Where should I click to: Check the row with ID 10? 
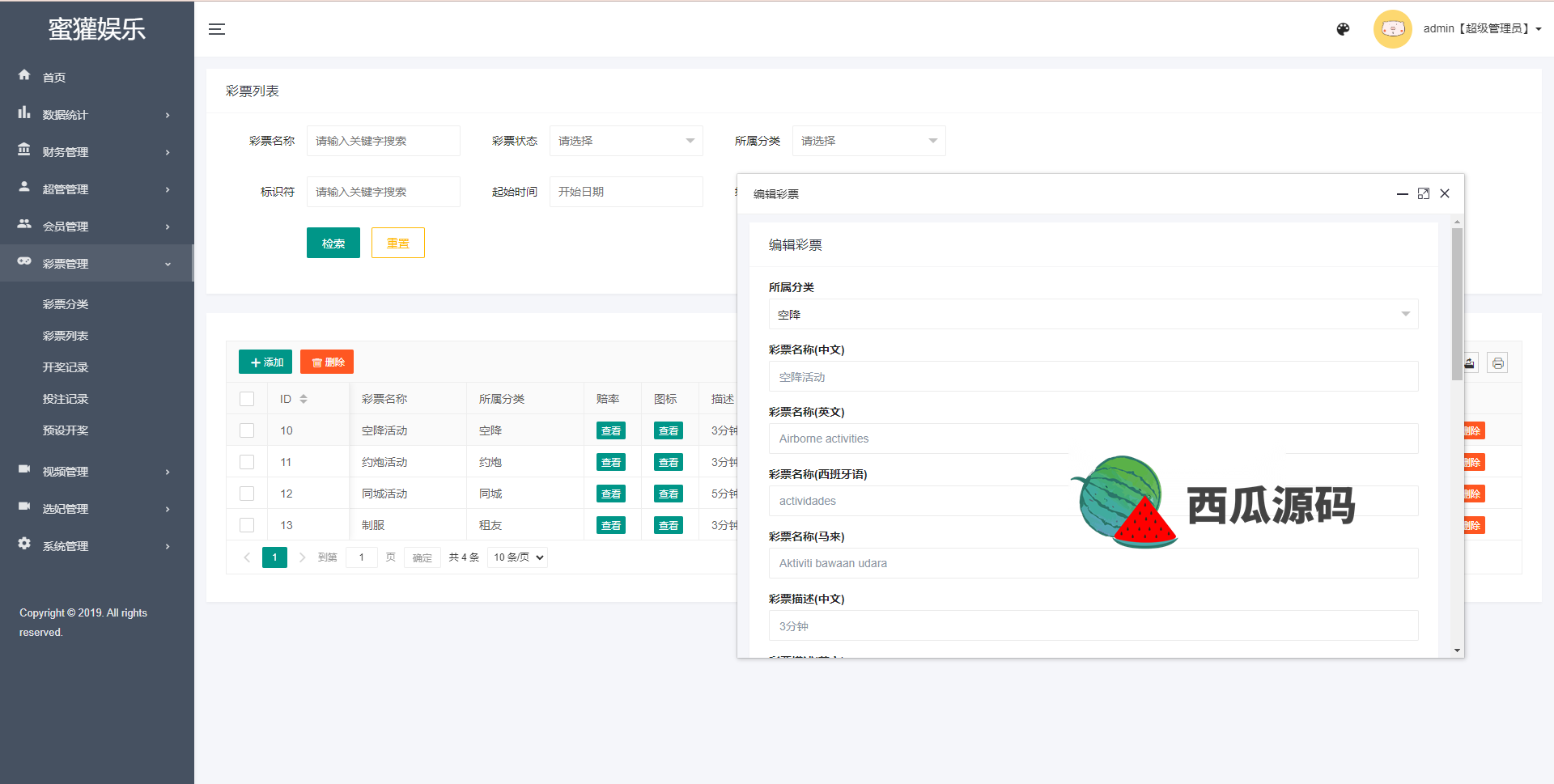[x=247, y=430]
